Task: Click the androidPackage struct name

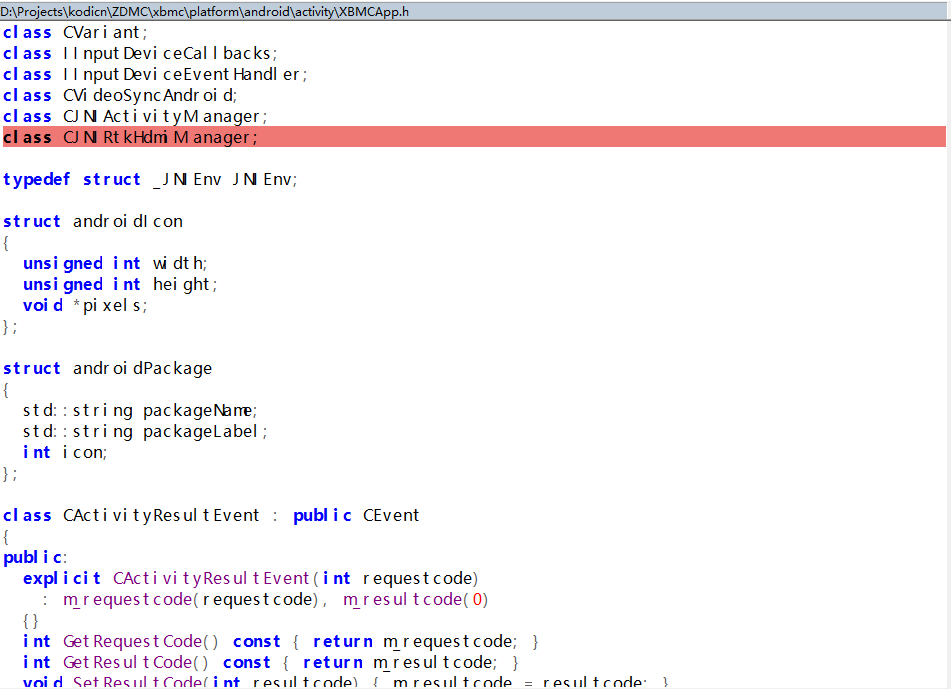Action: tap(142, 369)
